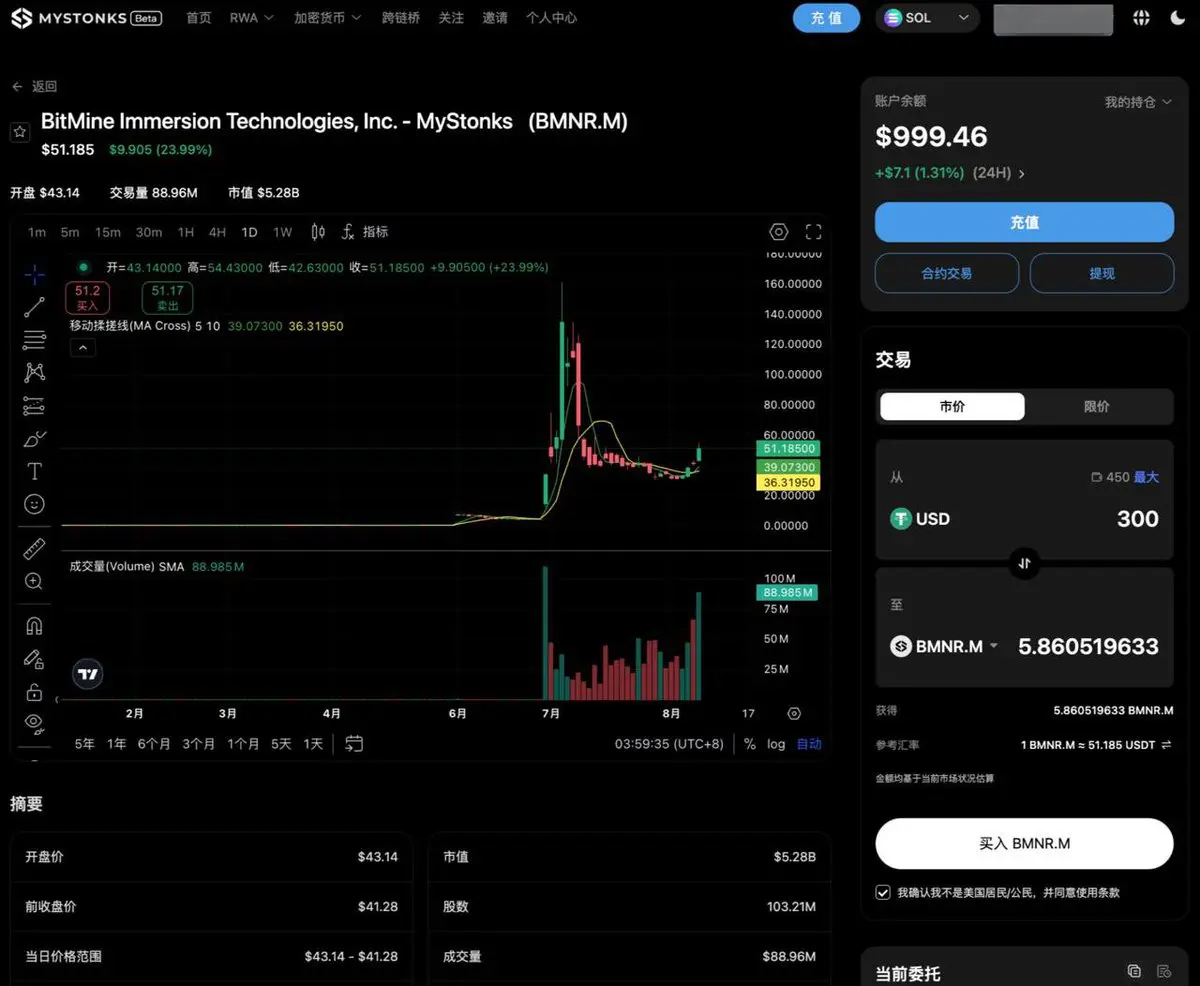This screenshot has height=986, width=1200.
Task: Toggle the non-US resident agreement checkbox
Action: pos(883,892)
